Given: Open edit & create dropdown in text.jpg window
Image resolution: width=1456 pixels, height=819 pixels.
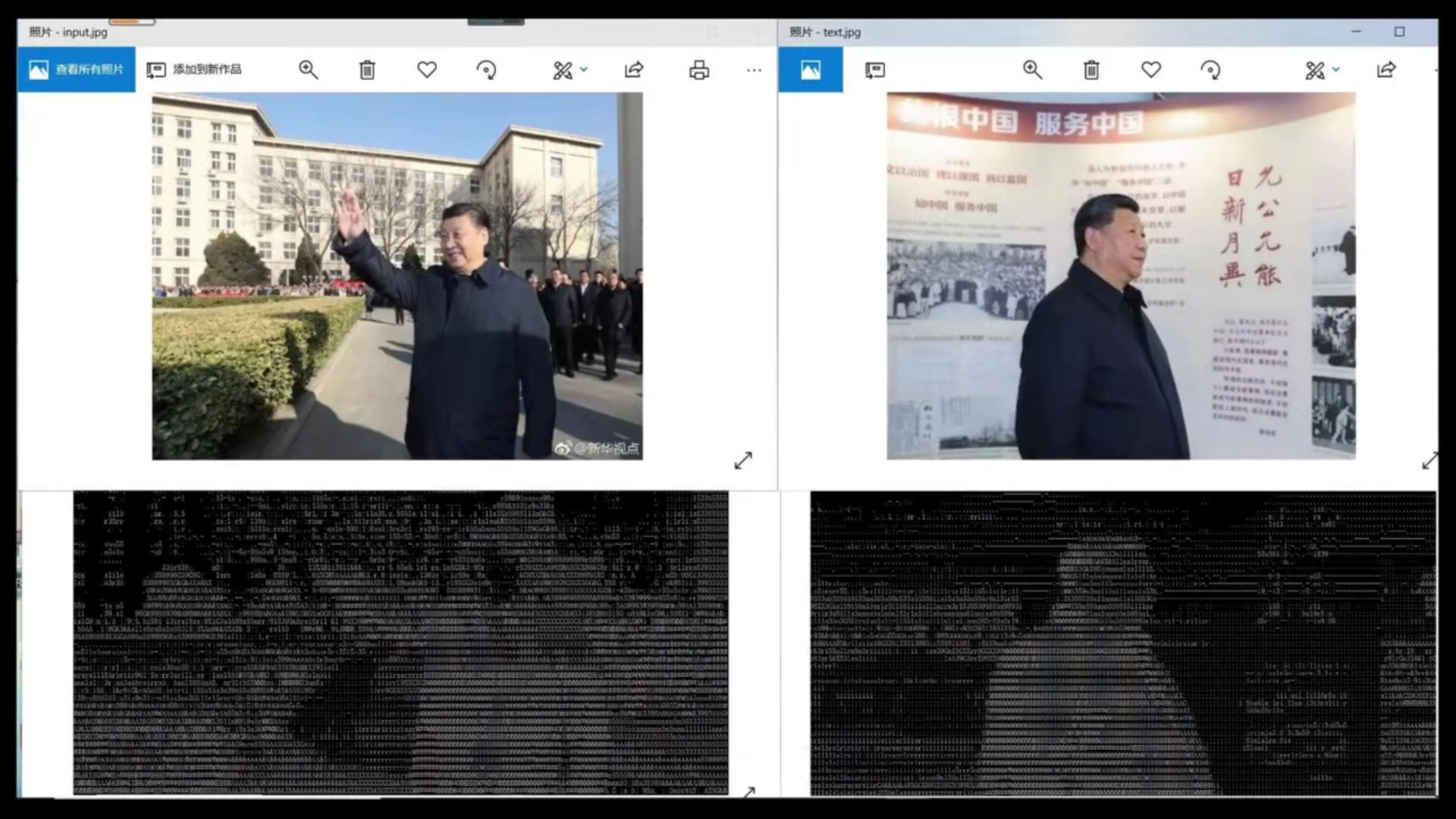Looking at the screenshot, I should 1322,71.
